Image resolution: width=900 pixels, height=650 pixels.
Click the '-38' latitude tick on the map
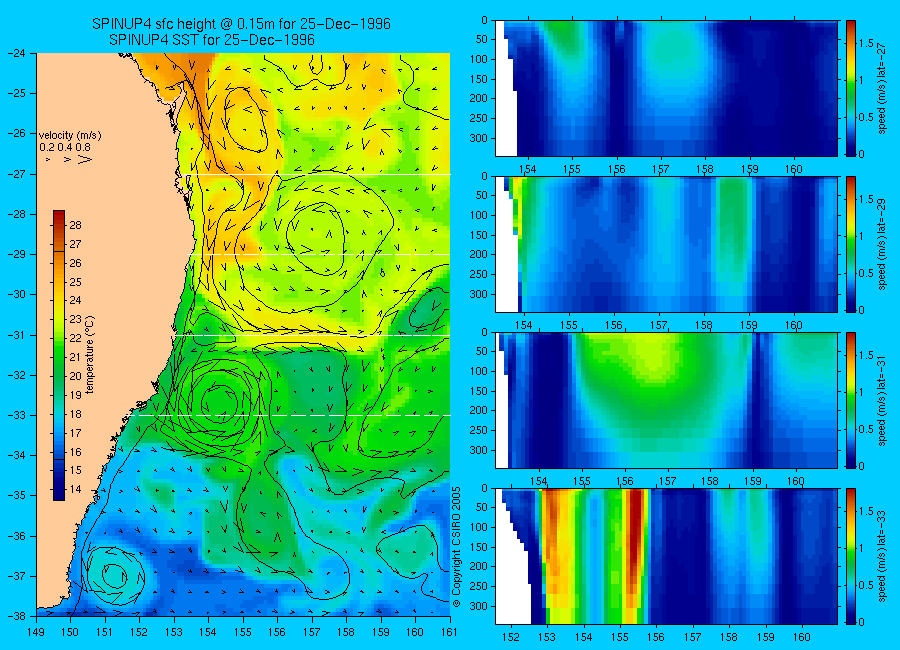click(x=17, y=616)
